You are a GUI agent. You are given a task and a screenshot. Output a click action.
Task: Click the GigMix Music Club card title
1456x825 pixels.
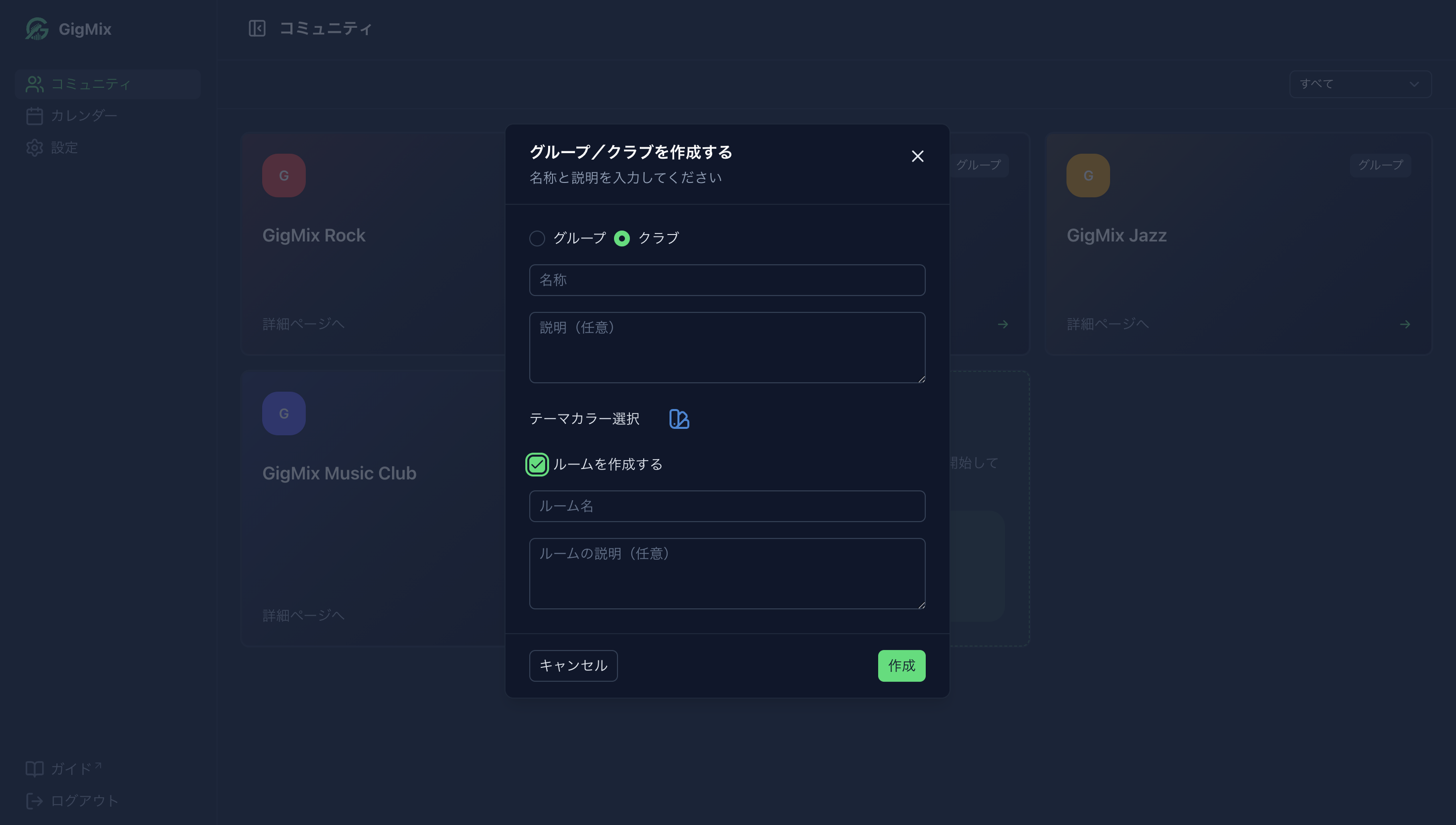click(339, 473)
